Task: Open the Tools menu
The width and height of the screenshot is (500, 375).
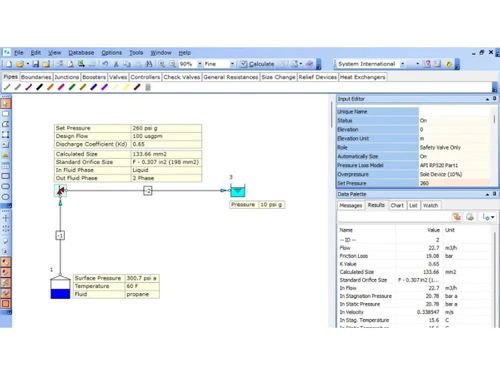Action: 136,53
